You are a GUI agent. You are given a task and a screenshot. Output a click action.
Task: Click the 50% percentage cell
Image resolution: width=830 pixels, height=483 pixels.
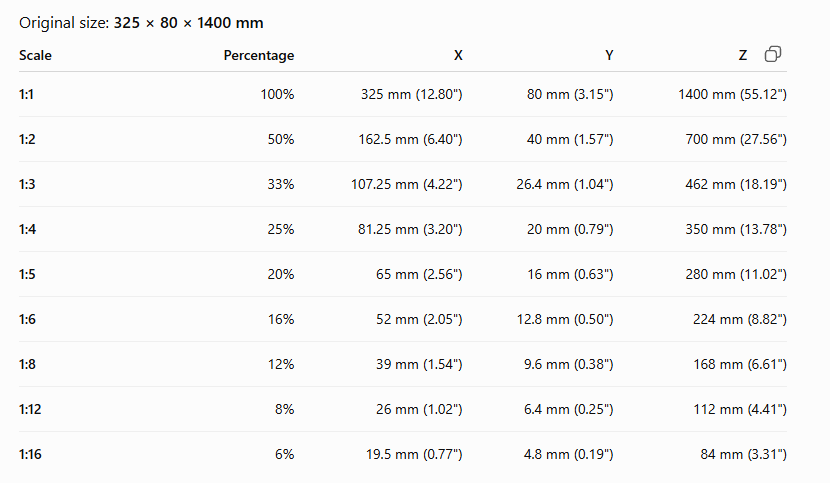tap(281, 139)
